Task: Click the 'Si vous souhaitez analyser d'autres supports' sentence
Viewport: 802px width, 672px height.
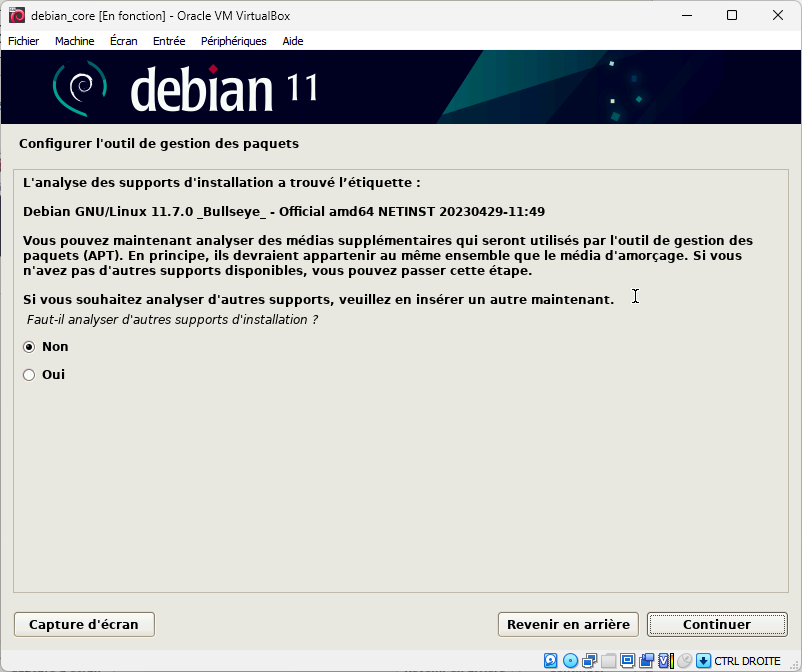Action: pos(319,299)
